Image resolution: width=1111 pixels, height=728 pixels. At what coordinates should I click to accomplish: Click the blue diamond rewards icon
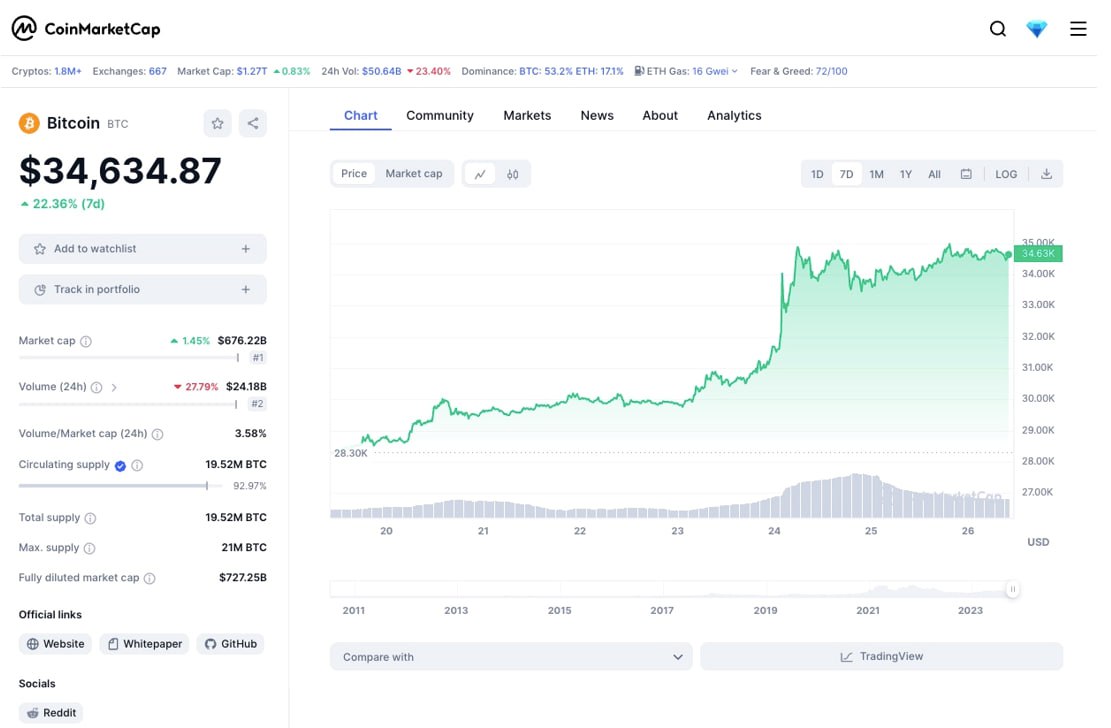tap(1037, 28)
